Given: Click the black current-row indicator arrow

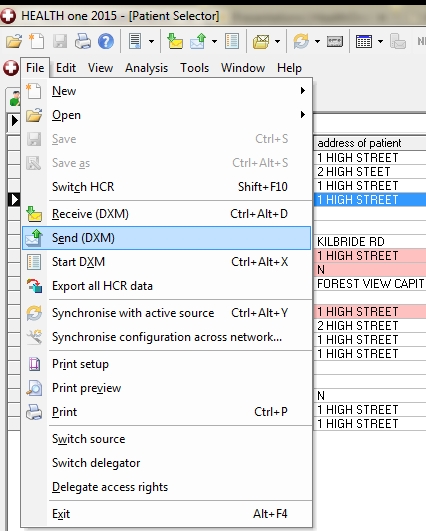Looking at the screenshot, I should [x=14, y=199].
